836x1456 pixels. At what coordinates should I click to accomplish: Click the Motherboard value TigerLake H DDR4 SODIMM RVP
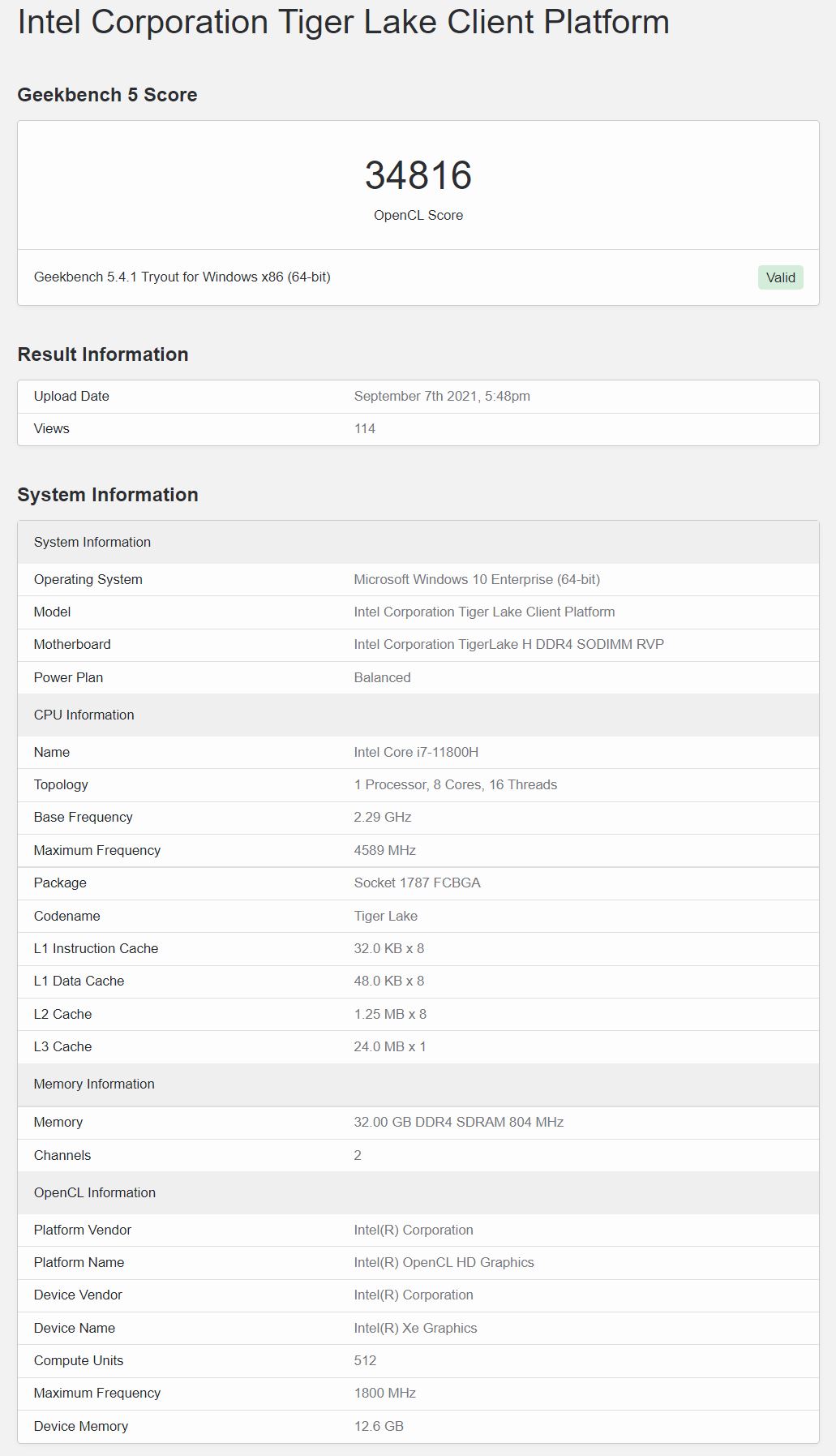pos(508,644)
